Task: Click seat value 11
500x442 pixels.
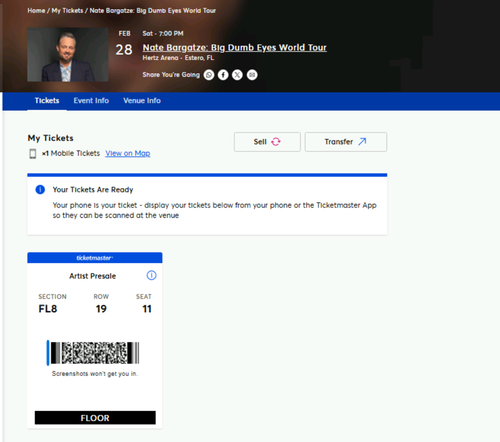Action: [147, 309]
